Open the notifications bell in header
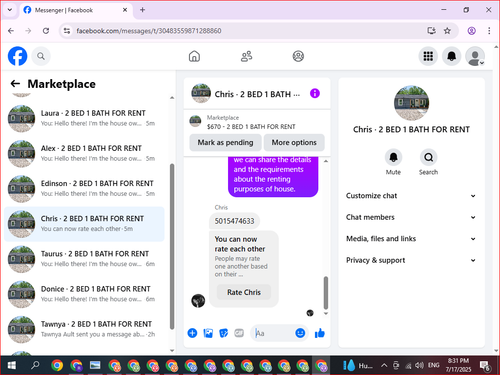The image size is (500, 375). pyautogui.click(x=451, y=56)
